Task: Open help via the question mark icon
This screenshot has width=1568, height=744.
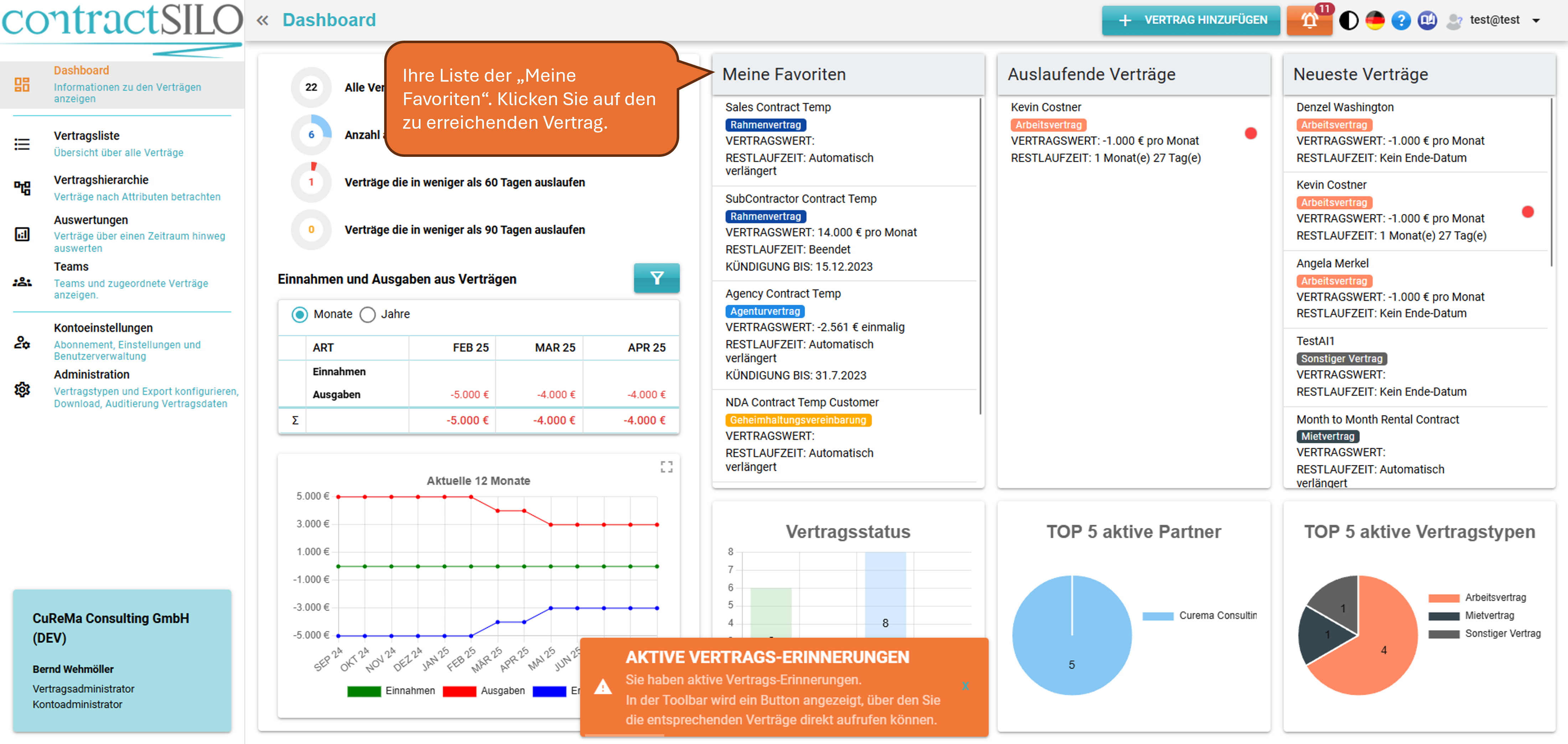Action: (x=1401, y=21)
